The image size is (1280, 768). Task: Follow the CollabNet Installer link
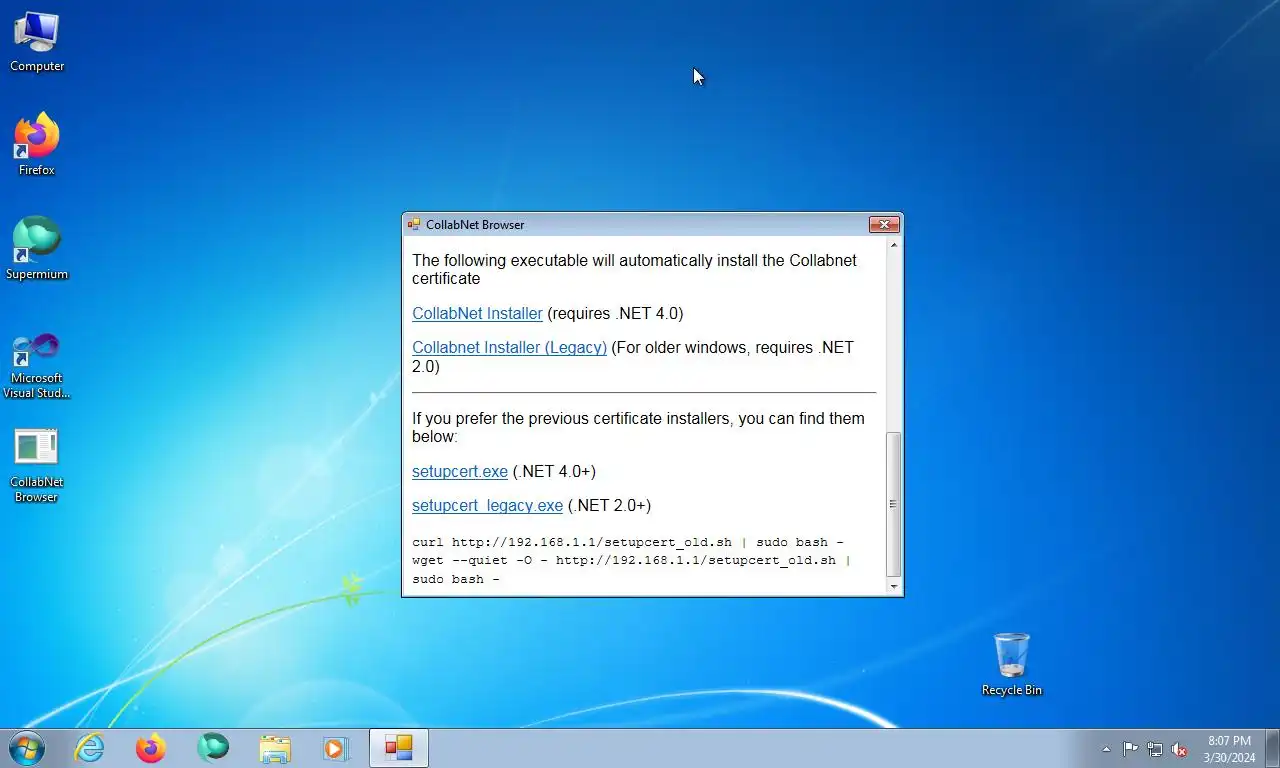coord(477,313)
